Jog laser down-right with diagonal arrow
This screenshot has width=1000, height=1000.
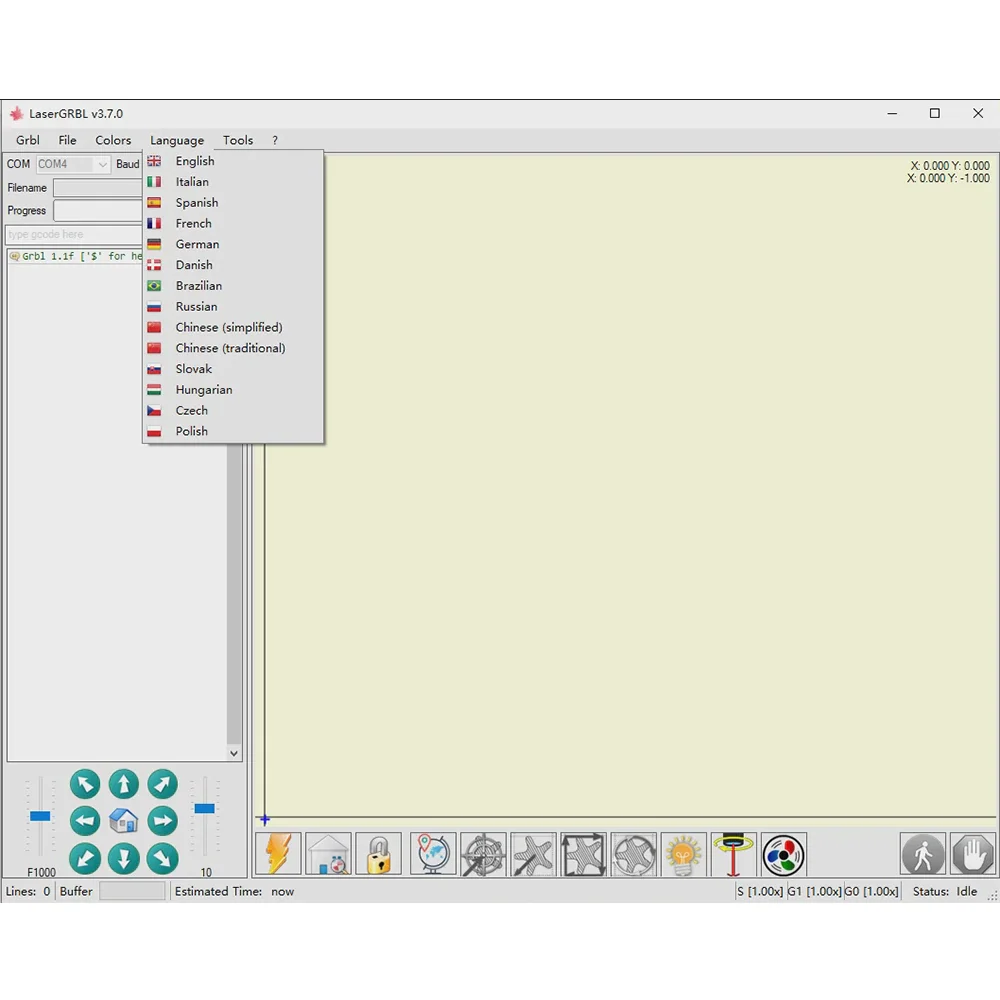tap(163, 858)
